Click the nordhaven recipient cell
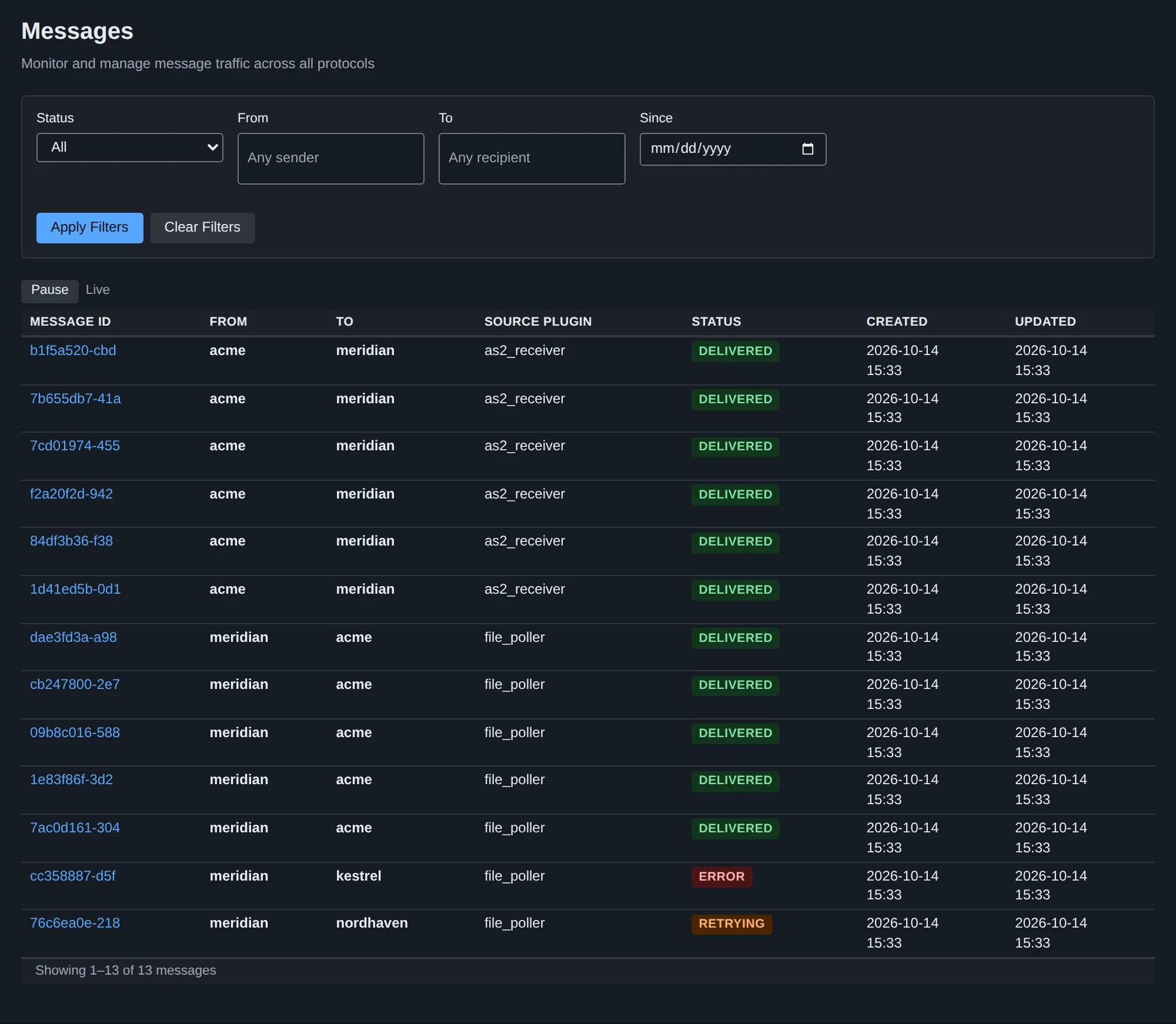Viewport: 1176px width, 1024px height. [x=372, y=923]
